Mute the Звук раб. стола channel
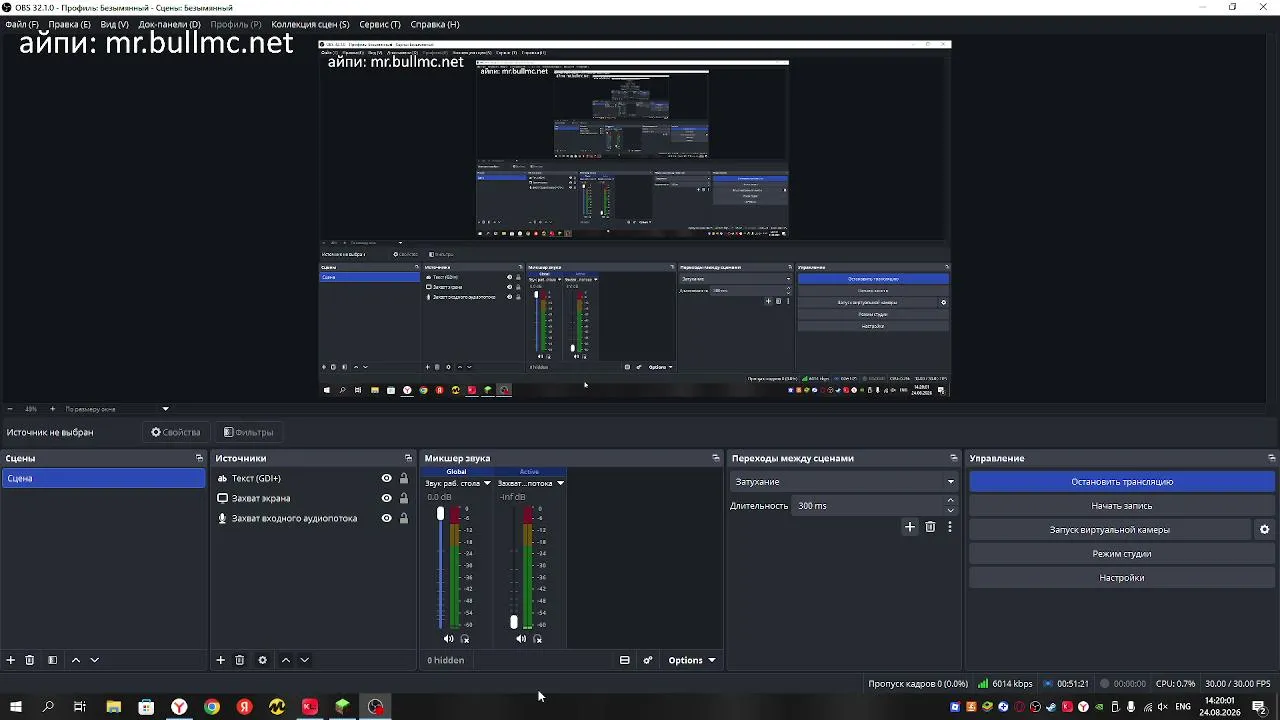1280x720 pixels. coord(448,639)
